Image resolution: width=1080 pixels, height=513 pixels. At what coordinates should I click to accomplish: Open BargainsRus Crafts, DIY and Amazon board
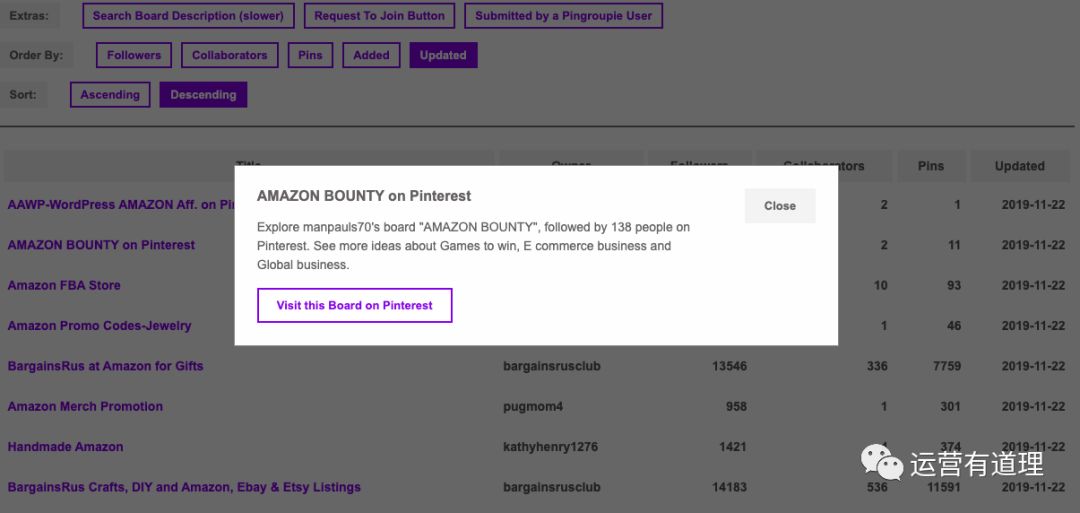[184, 487]
